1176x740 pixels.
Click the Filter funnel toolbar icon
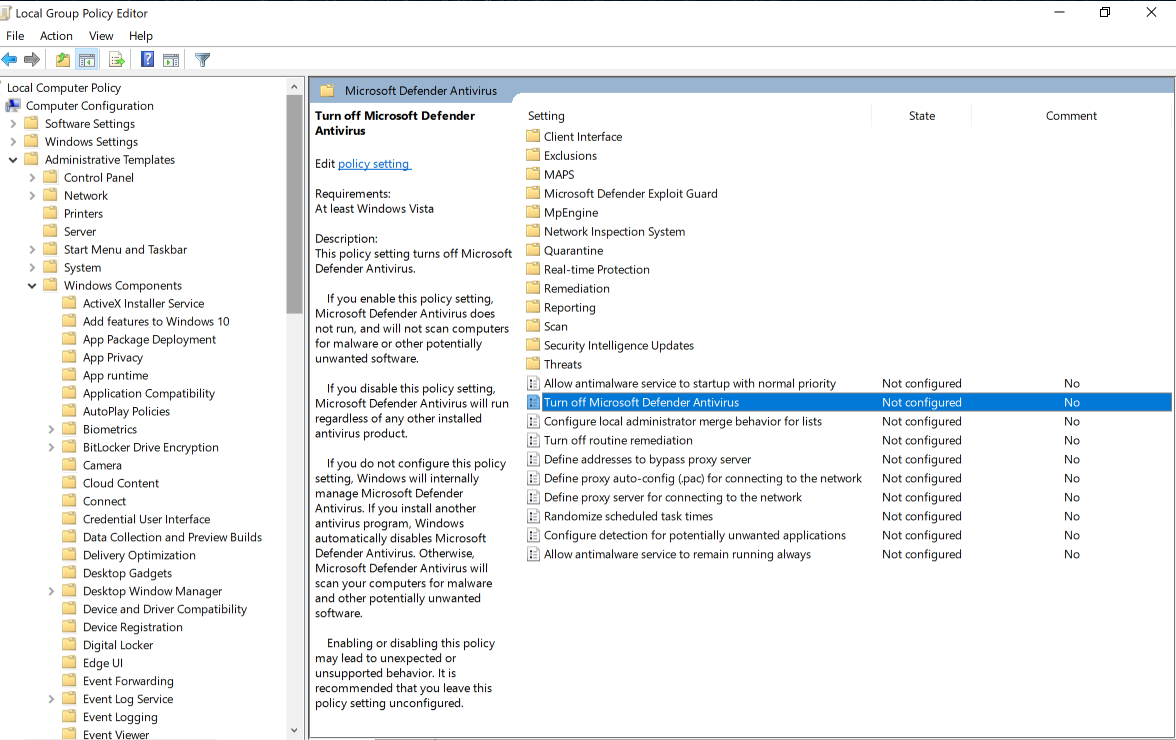pyautogui.click(x=202, y=60)
